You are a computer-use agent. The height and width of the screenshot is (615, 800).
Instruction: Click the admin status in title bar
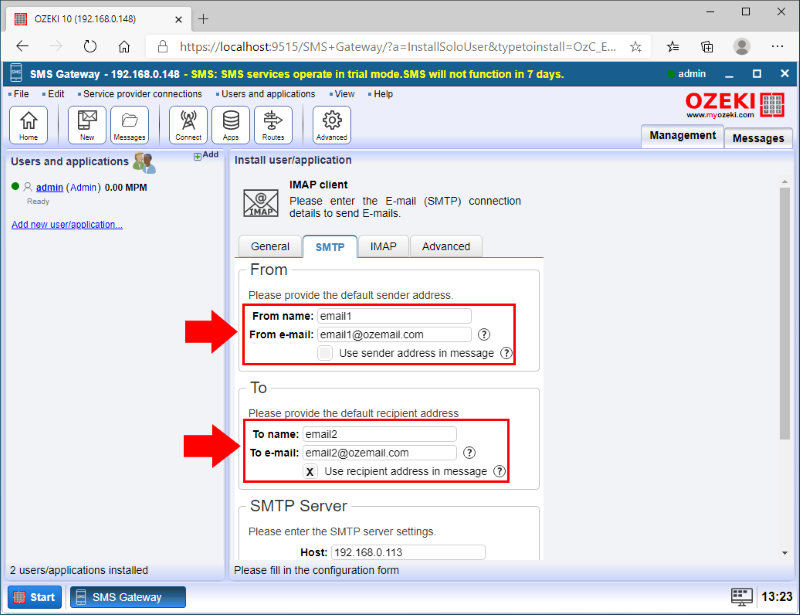[x=686, y=73]
